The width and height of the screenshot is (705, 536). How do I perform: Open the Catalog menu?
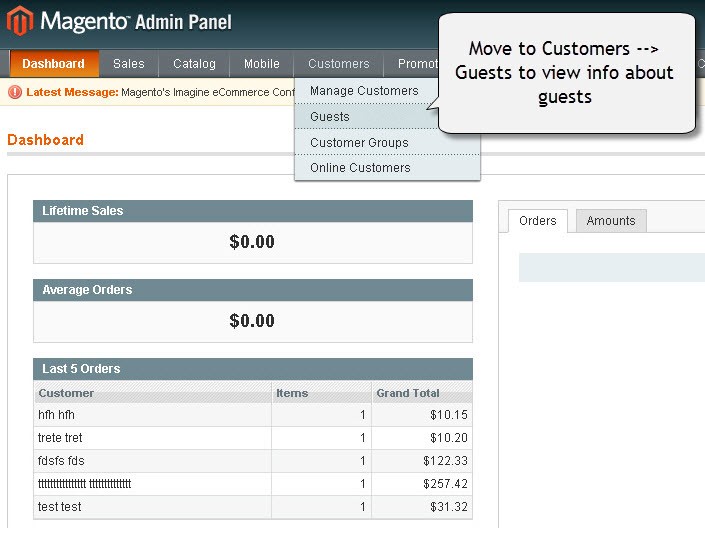point(194,64)
